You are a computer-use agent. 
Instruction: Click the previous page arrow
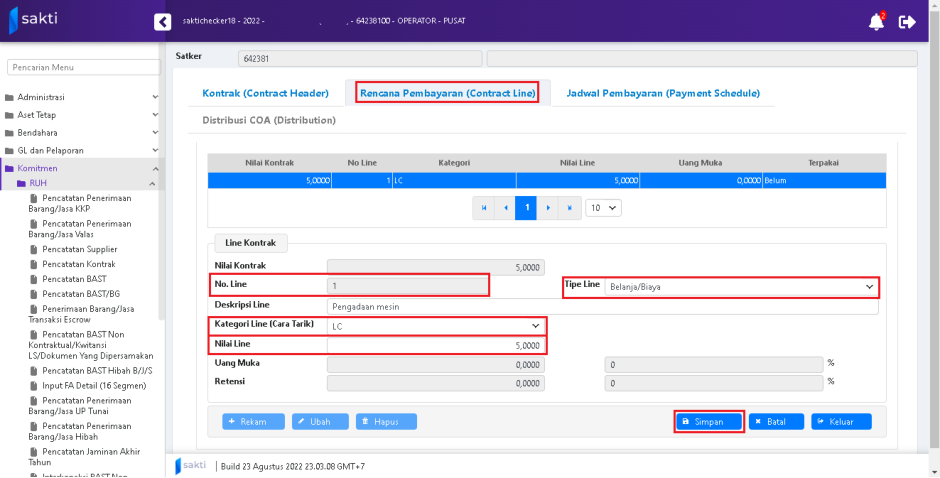click(x=505, y=207)
